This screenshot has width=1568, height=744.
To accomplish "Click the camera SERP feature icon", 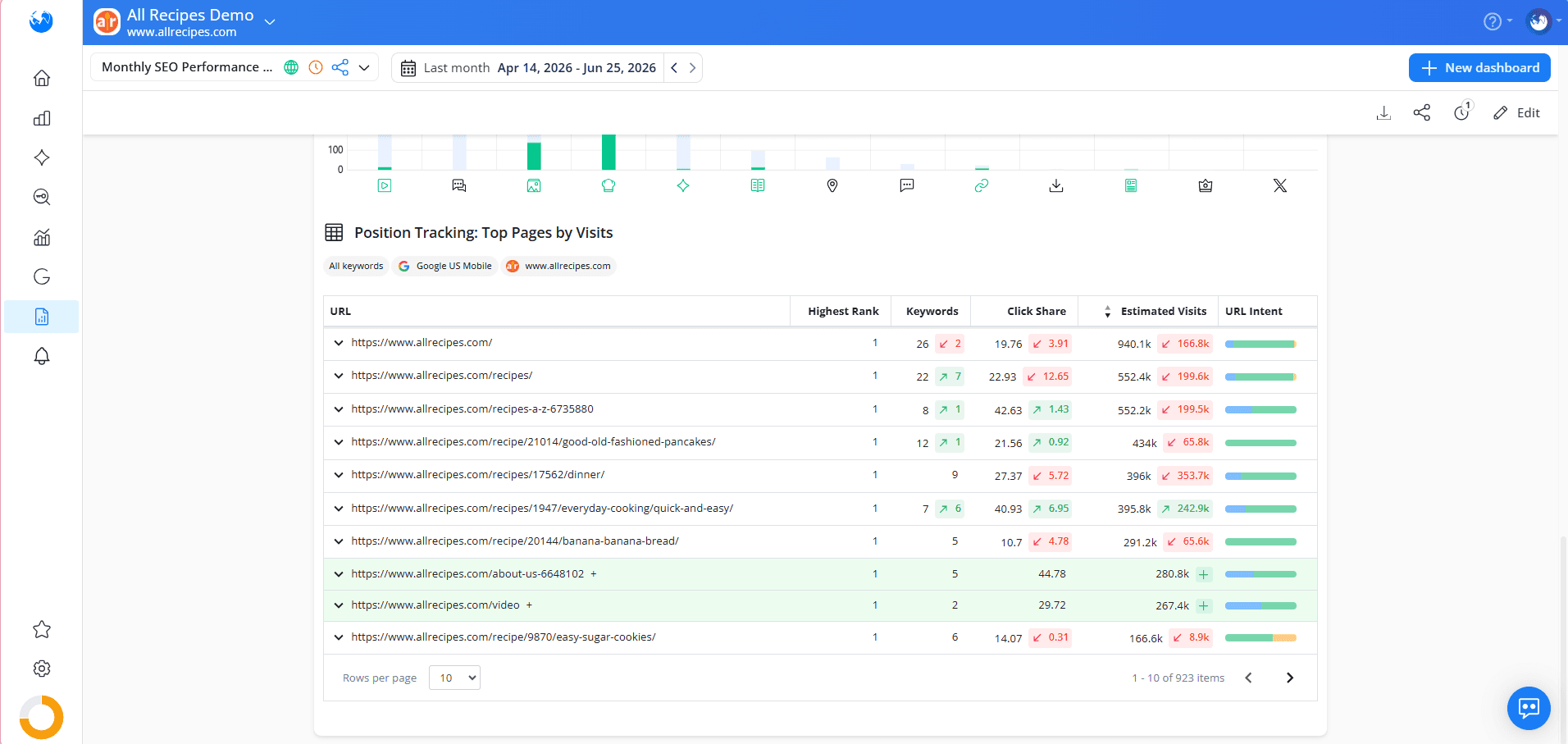I will [1206, 185].
